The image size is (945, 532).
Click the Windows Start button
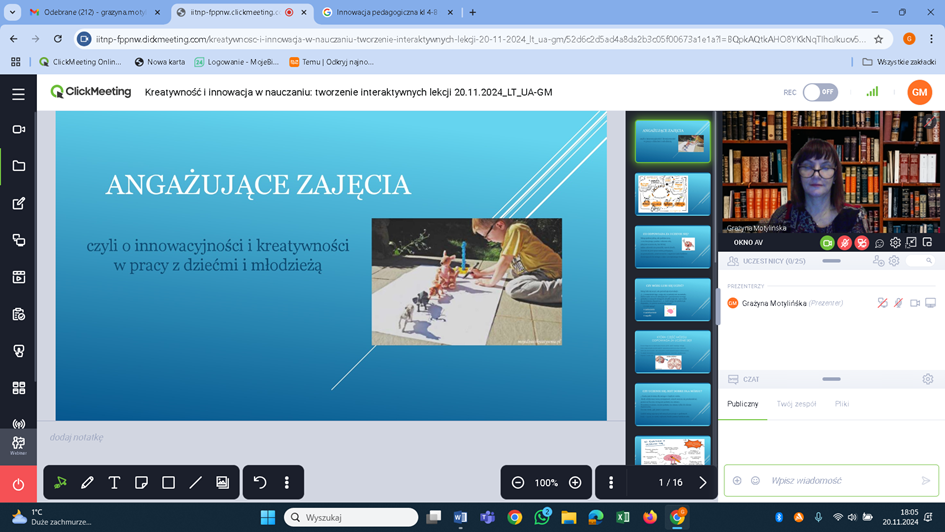[268, 517]
